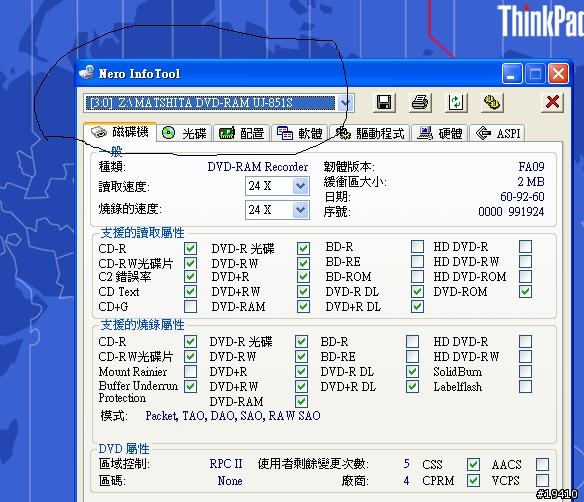This screenshot has height=502, width=584.
Task: Click the Packet, TAO, DAO modes text
Action: click(233, 416)
